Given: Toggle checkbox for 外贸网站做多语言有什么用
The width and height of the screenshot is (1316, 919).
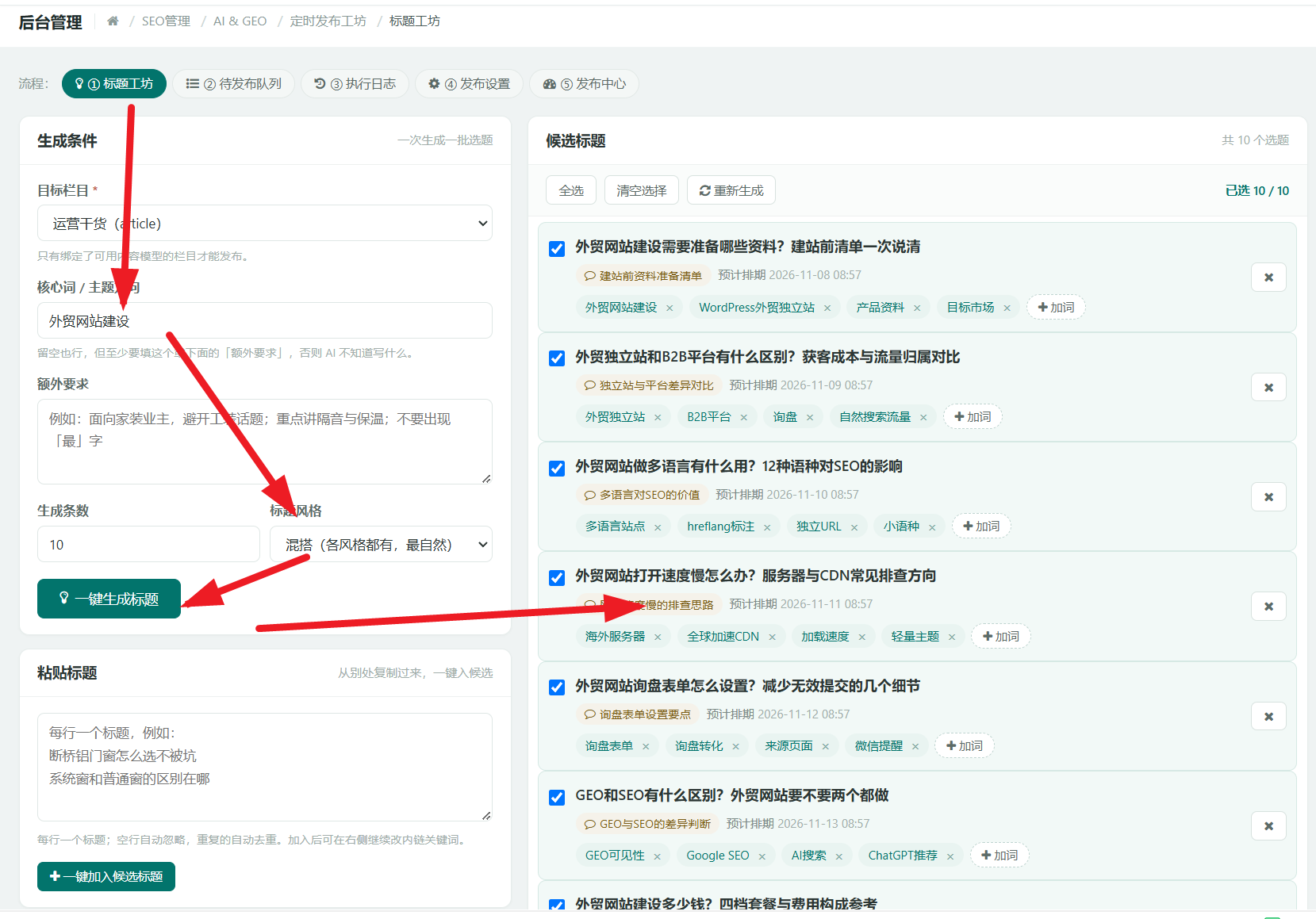Looking at the screenshot, I should [x=557, y=468].
